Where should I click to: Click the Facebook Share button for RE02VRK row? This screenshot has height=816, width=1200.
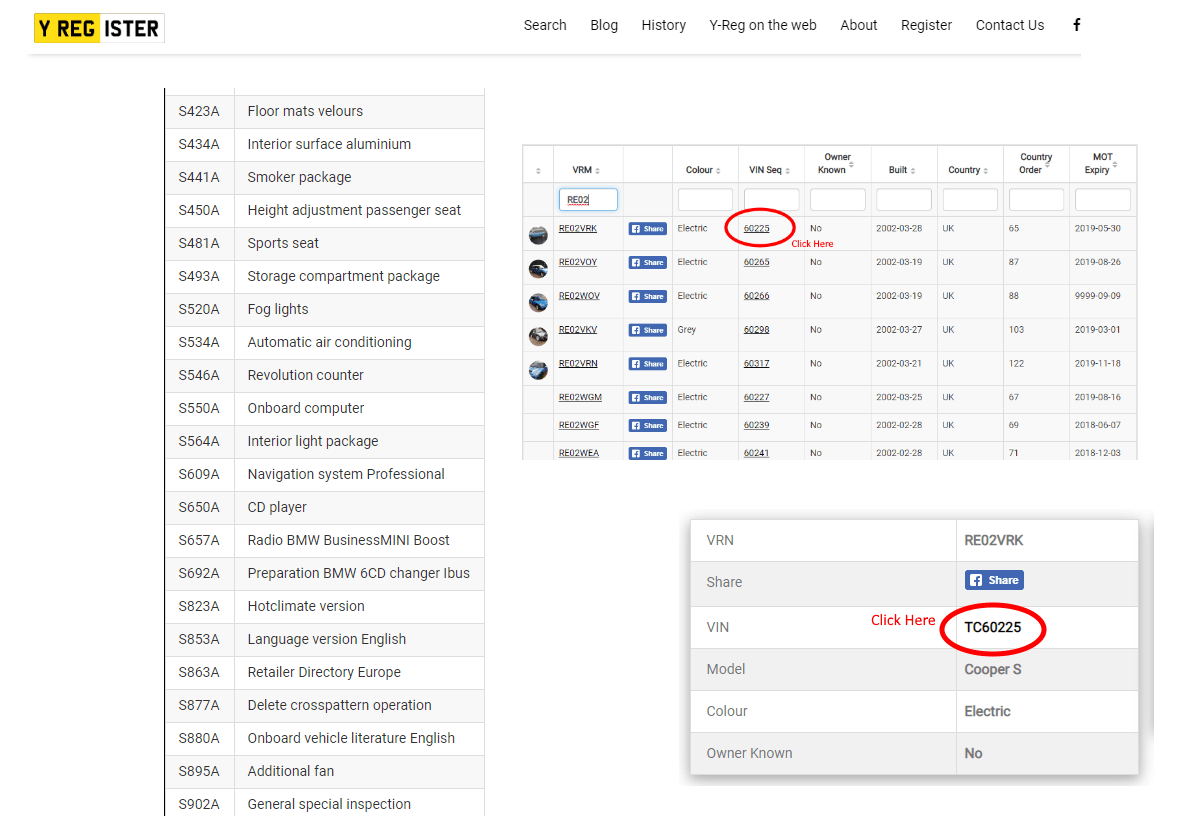(648, 229)
